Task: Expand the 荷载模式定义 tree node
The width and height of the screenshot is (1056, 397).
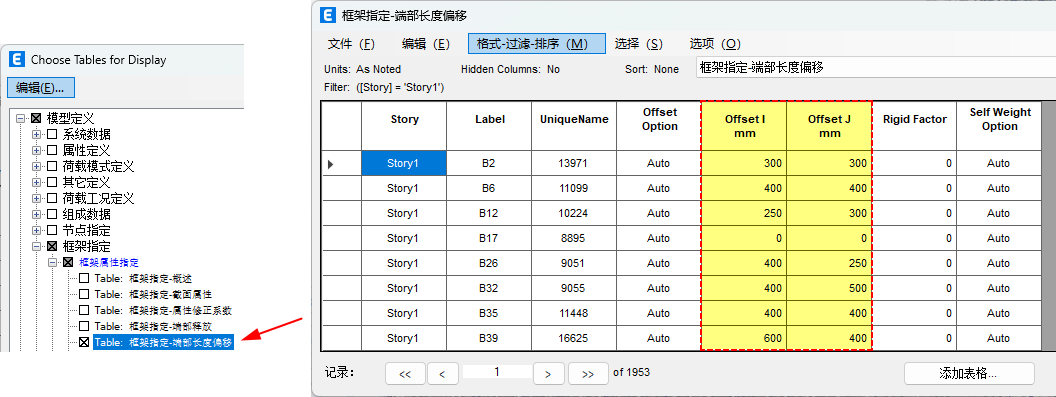Action: point(36,166)
